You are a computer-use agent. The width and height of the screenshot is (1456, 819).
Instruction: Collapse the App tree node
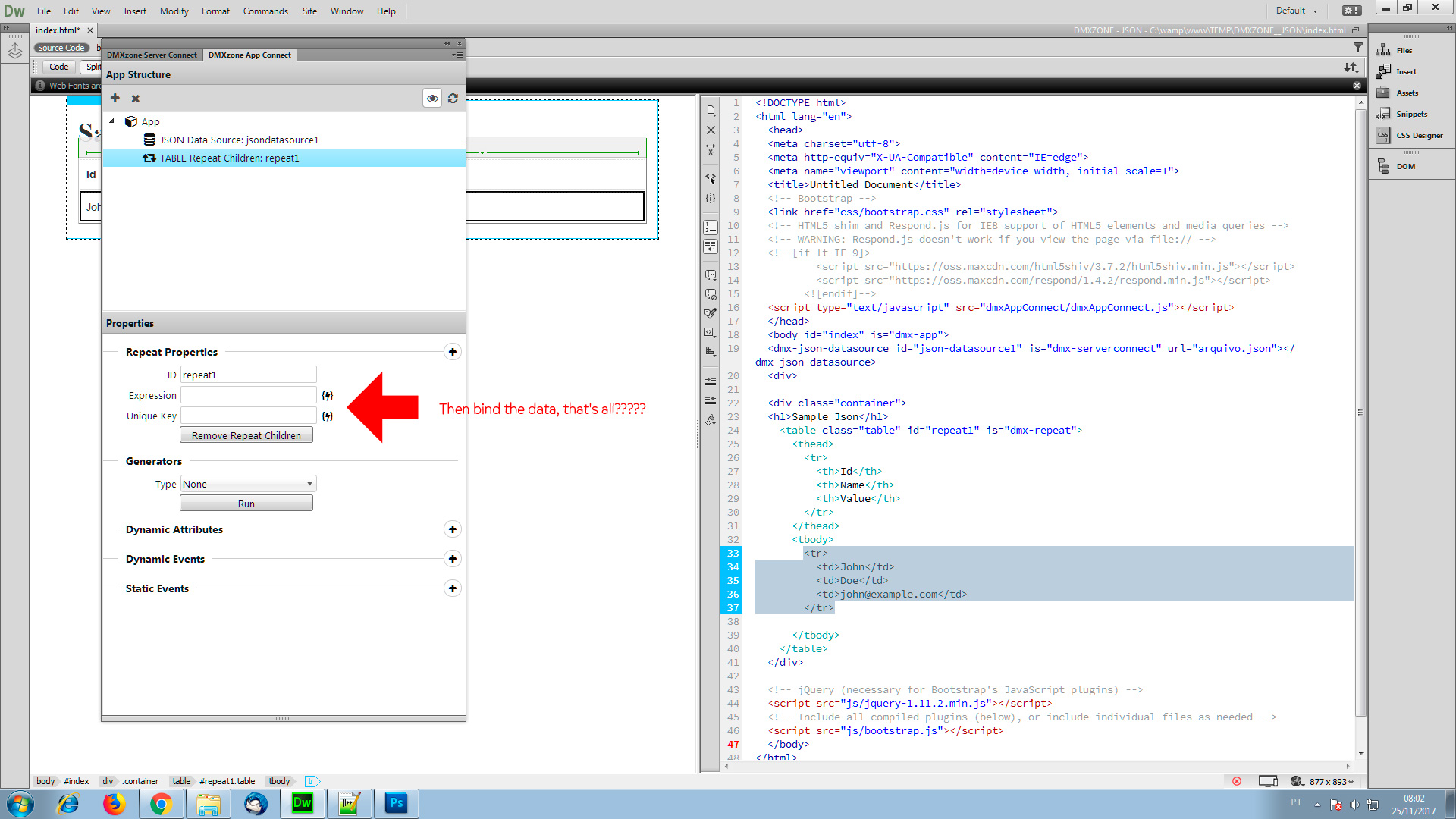(x=112, y=121)
